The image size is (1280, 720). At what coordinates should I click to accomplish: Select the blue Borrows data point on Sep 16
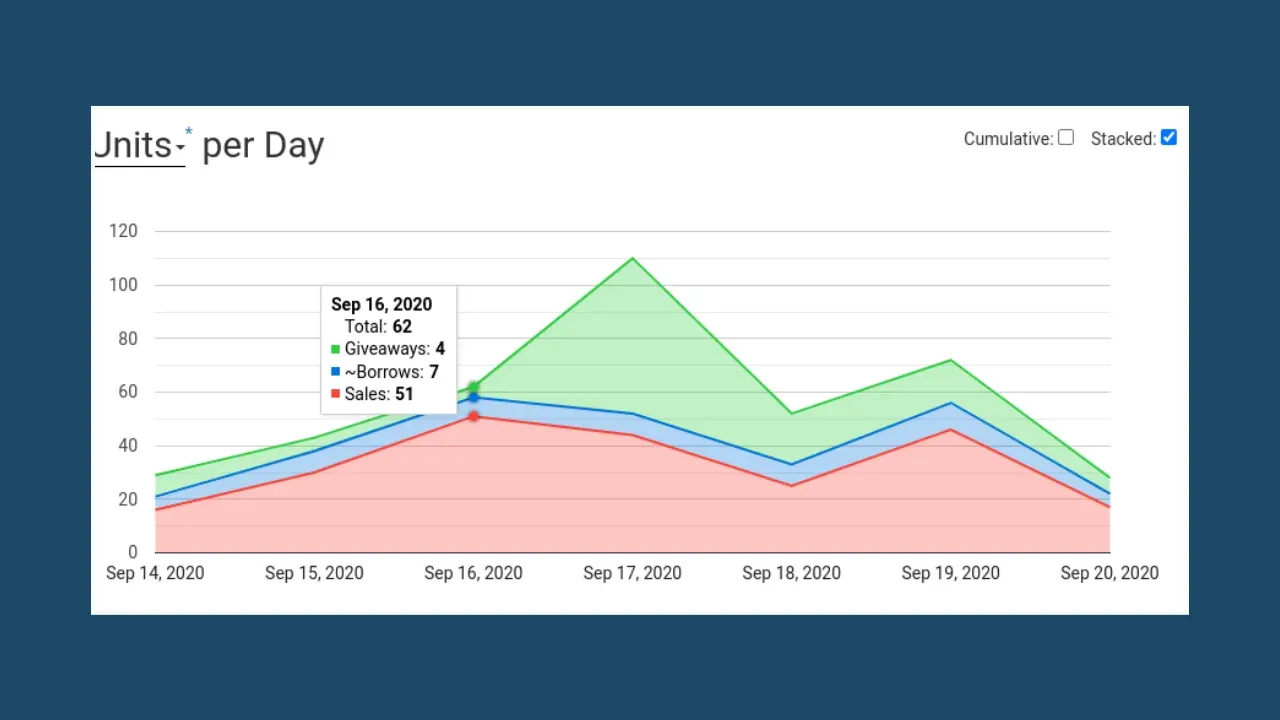point(473,398)
